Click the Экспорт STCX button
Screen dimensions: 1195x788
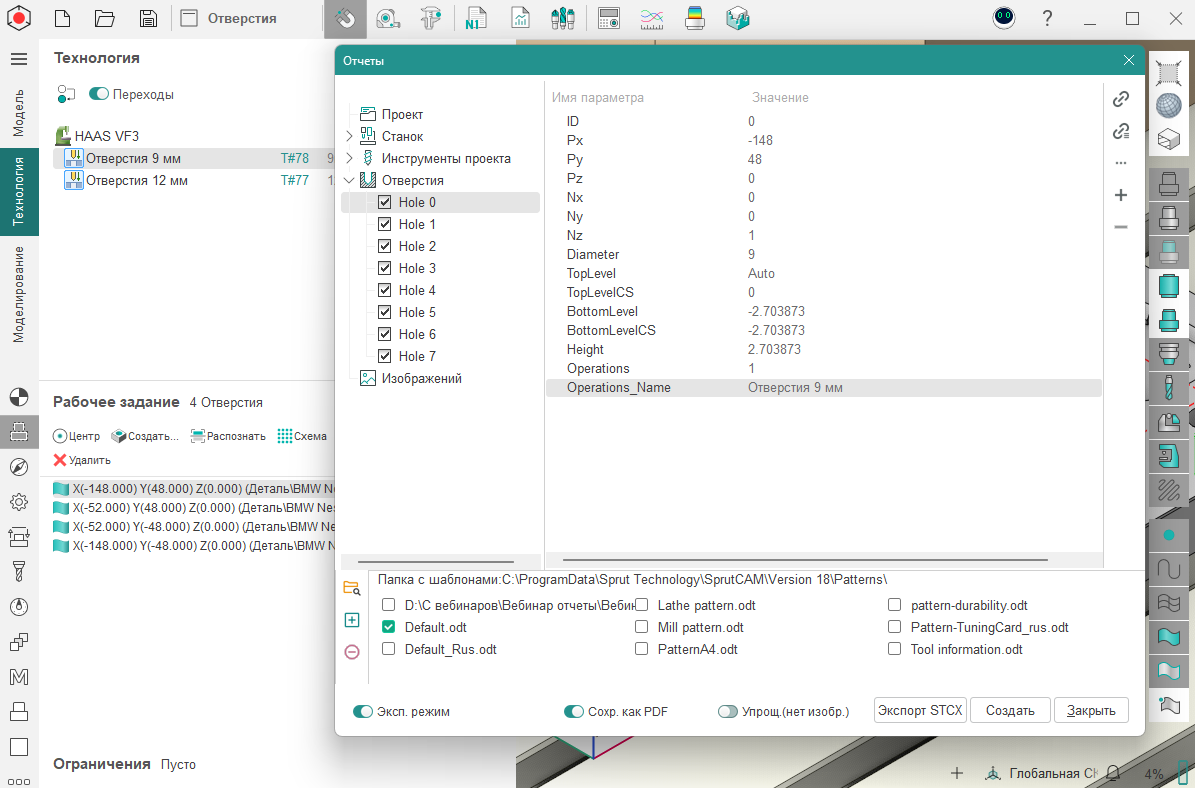click(x=919, y=710)
